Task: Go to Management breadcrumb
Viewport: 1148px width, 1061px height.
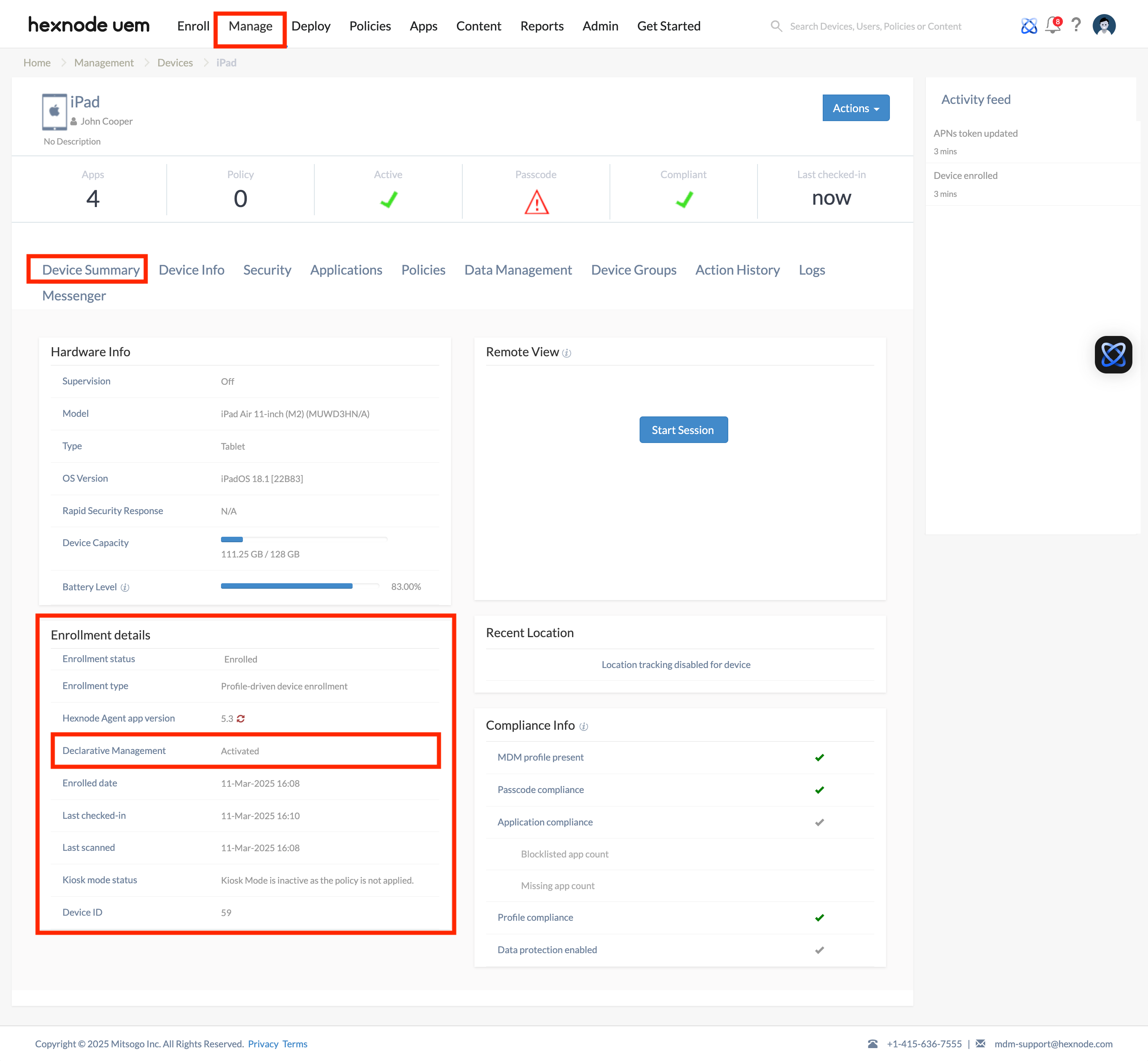Action: [x=104, y=63]
